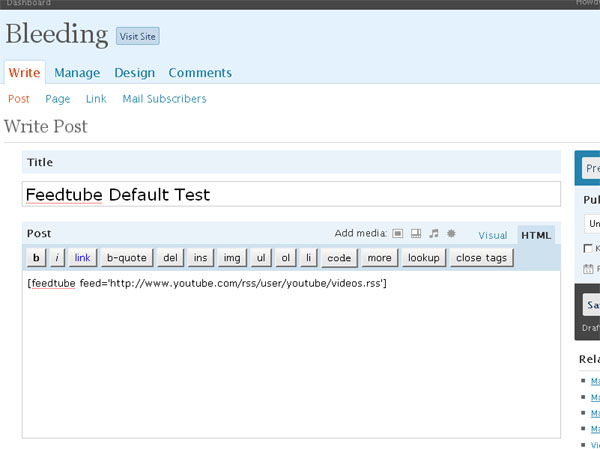Screen dimensions: 600x449
Task: Insert bold tag with b button
Action: (x=36, y=258)
